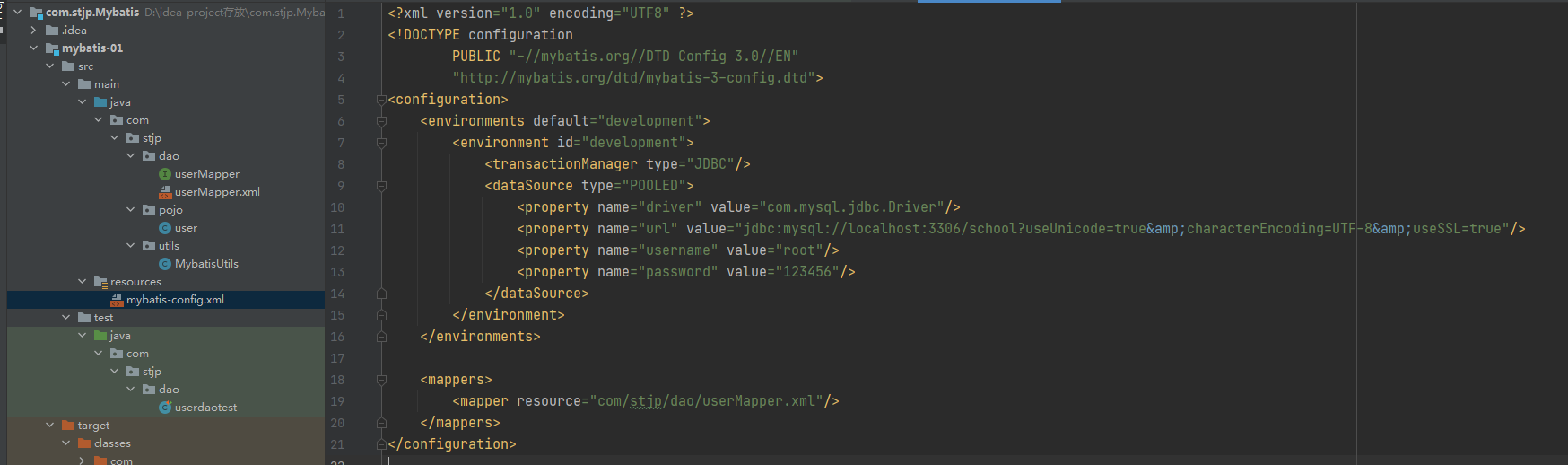This screenshot has height=465, width=1568.
Task: Click the mybatis-01 module folder icon
Action: pos(52,48)
